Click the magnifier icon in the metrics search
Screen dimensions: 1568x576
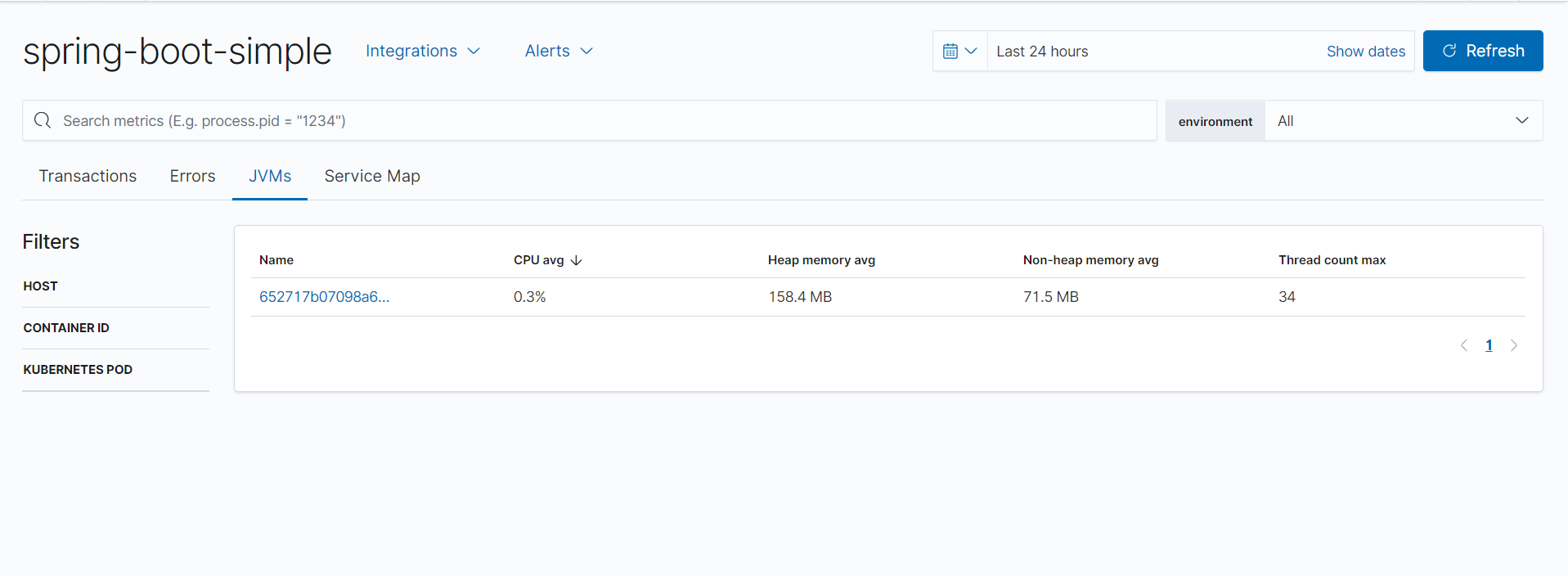(43, 120)
